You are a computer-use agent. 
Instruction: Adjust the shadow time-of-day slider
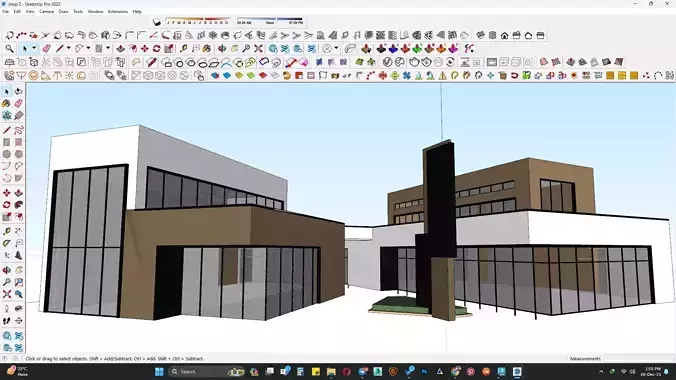point(270,21)
